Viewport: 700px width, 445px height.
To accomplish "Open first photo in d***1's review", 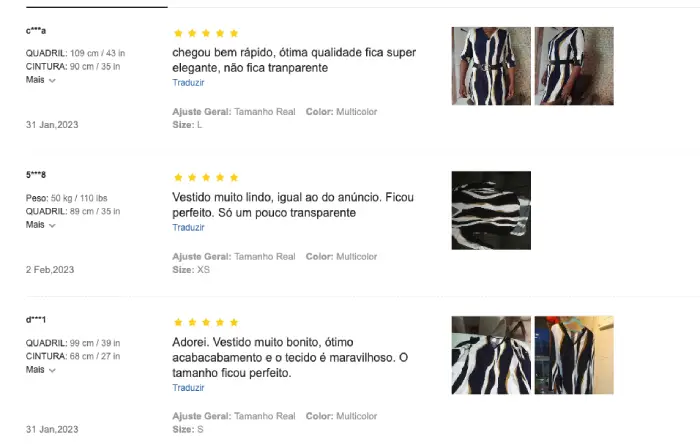I will 491,355.
